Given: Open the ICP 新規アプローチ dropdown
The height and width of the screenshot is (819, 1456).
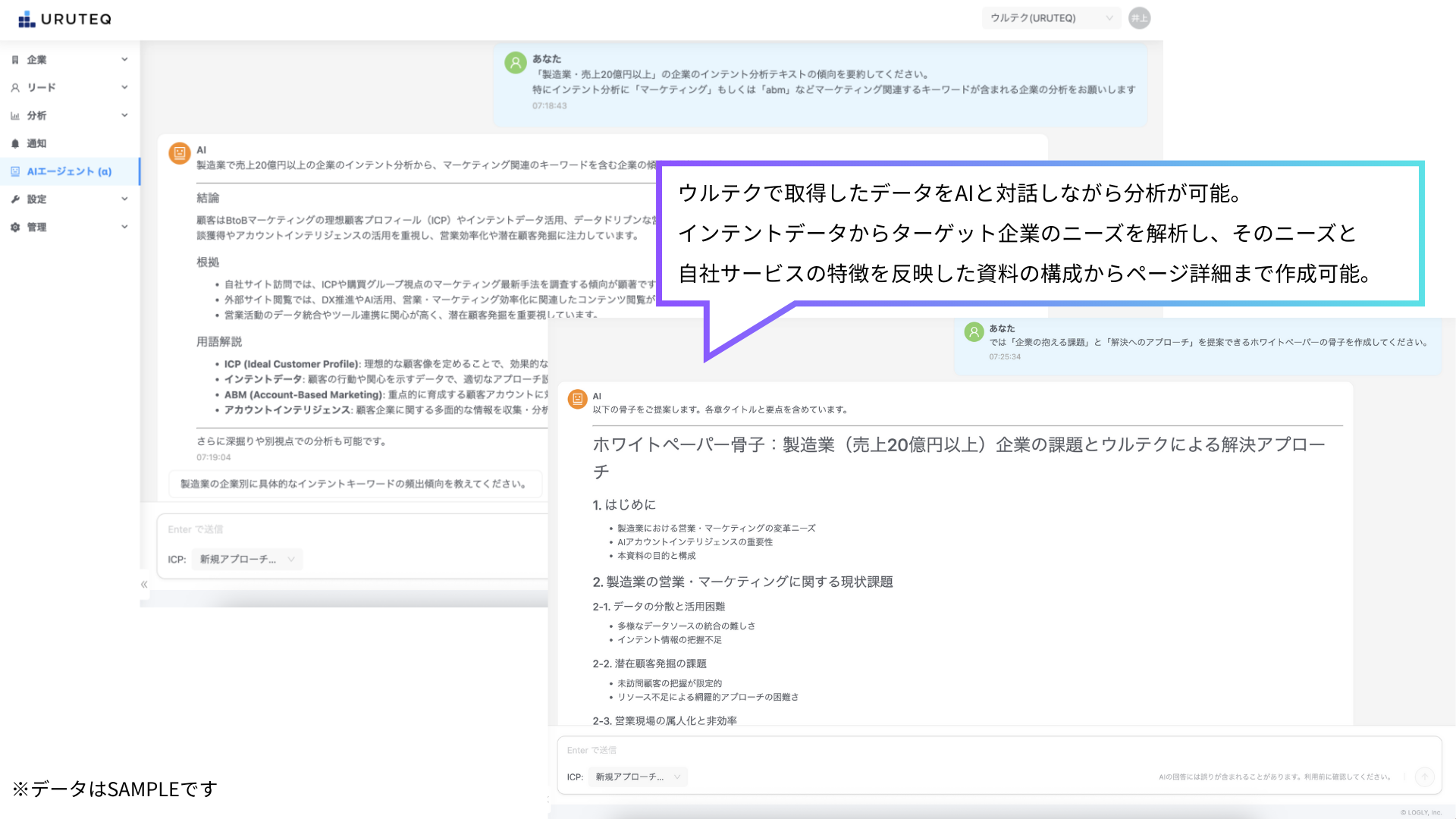Looking at the screenshot, I should coord(637,777).
